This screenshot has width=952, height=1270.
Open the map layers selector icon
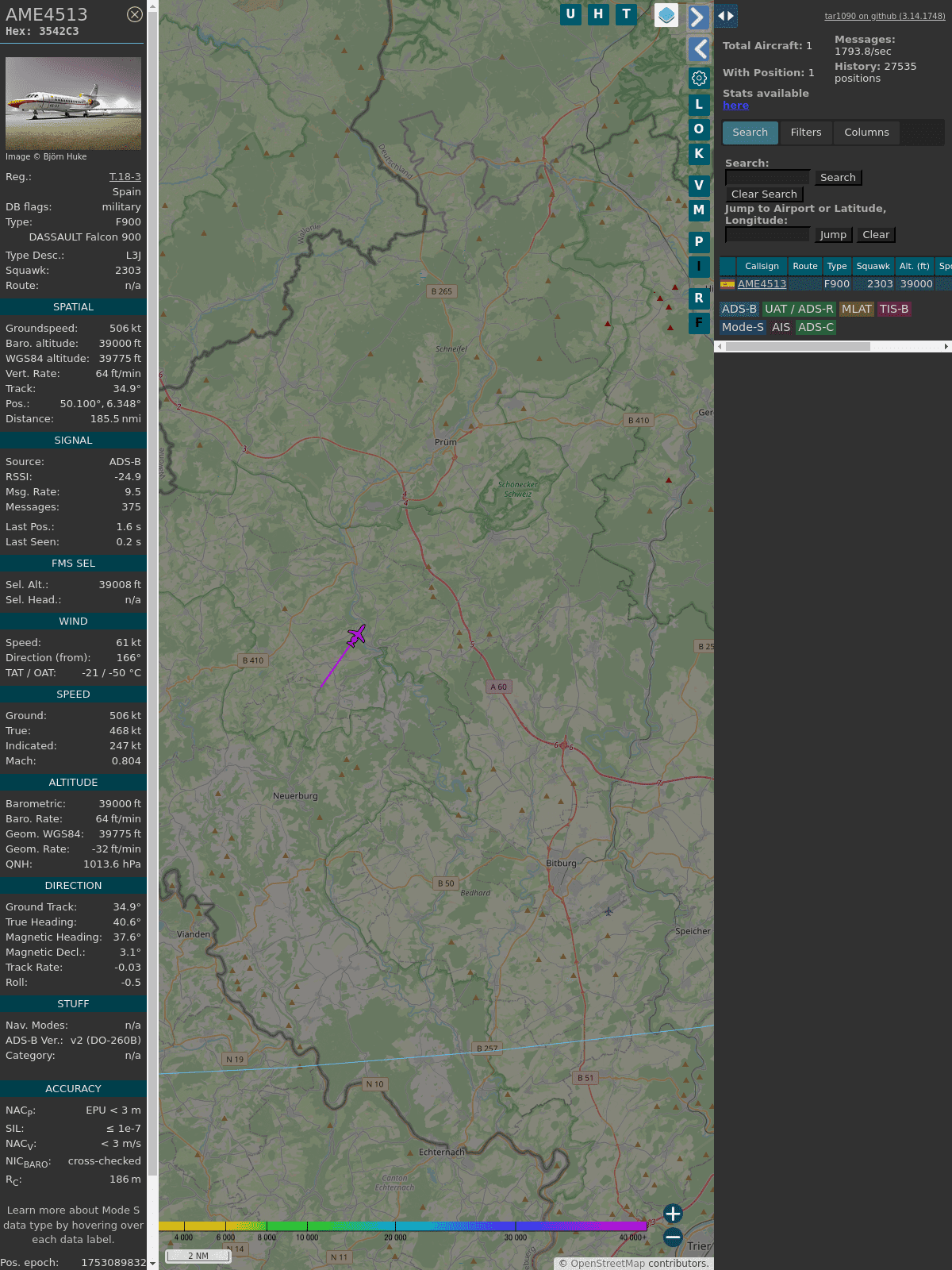tap(666, 15)
